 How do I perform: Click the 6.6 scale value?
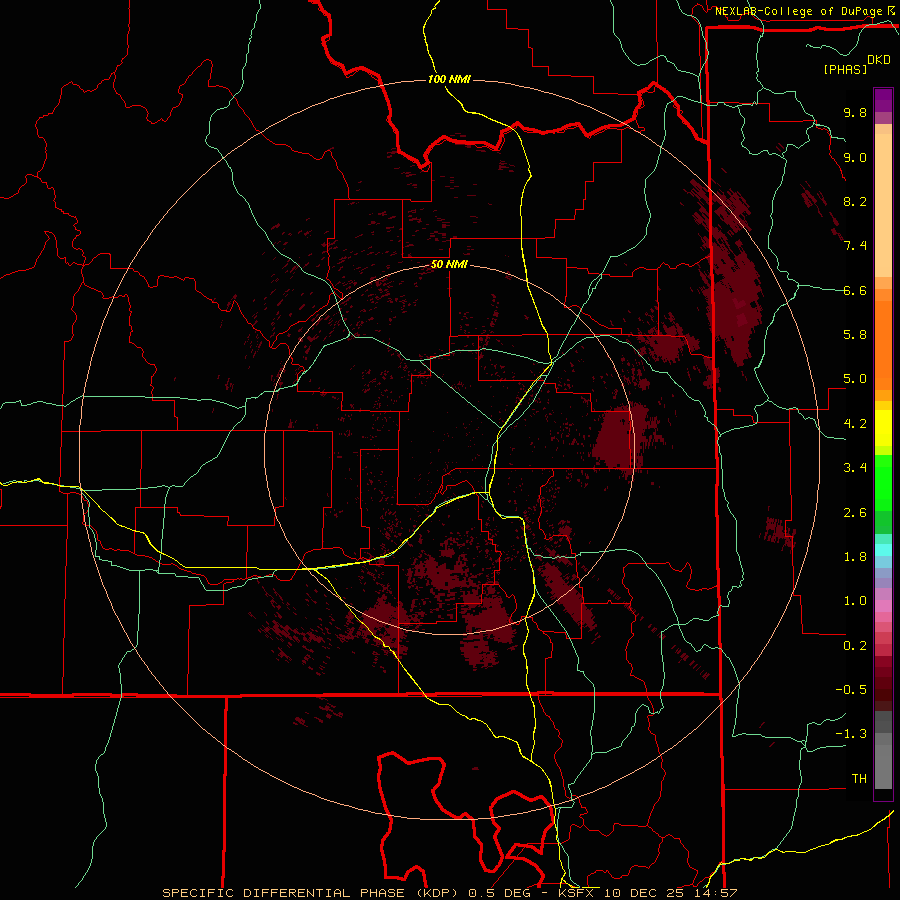tap(855, 290)
